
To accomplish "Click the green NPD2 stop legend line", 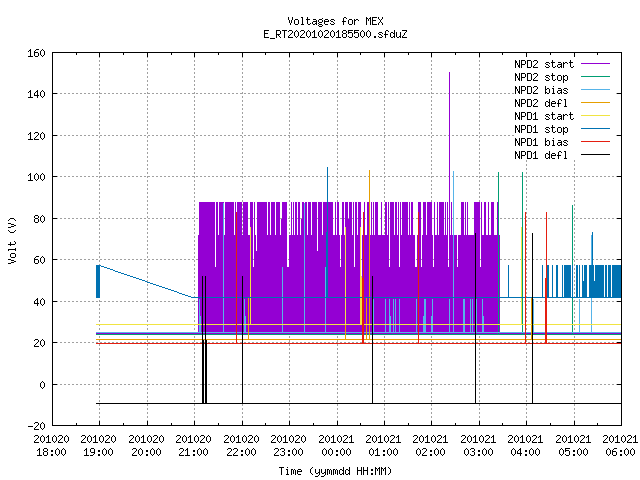I will coord(595,77).
